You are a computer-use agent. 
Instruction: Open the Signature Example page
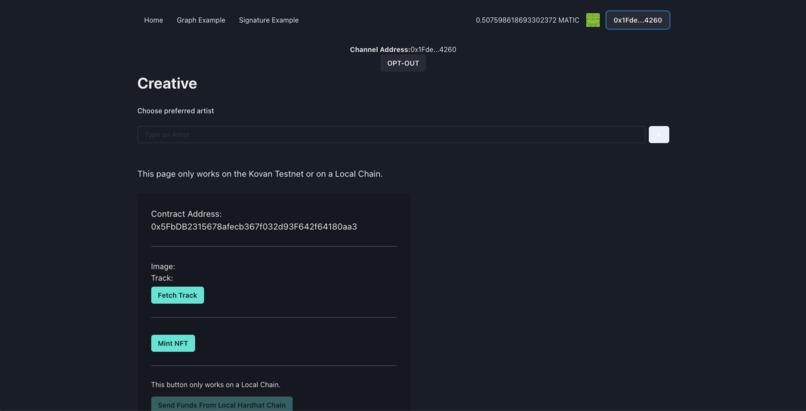tap(268, 20)
